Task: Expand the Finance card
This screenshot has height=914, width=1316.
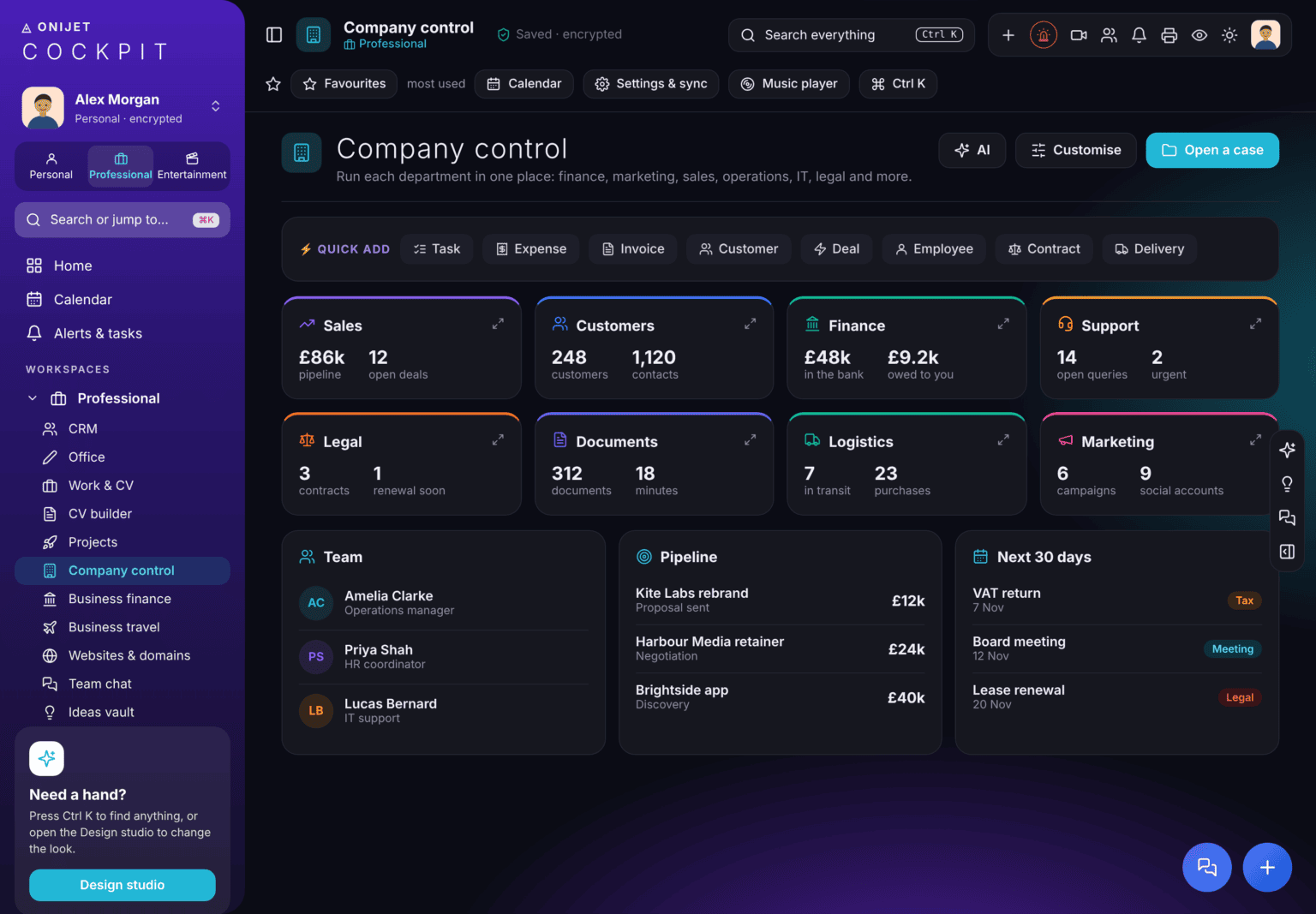Action: pos(1003,324)
